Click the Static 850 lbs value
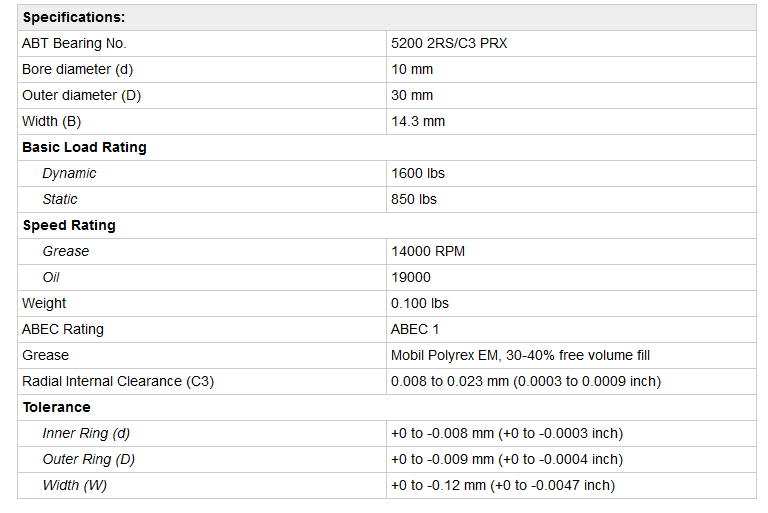Viewport: 768px width, 513px height. pyautogui.click(x=414, y=199)
